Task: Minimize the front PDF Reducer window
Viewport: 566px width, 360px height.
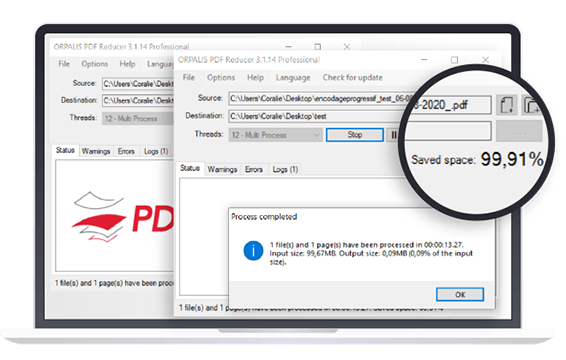Action: 424,60
